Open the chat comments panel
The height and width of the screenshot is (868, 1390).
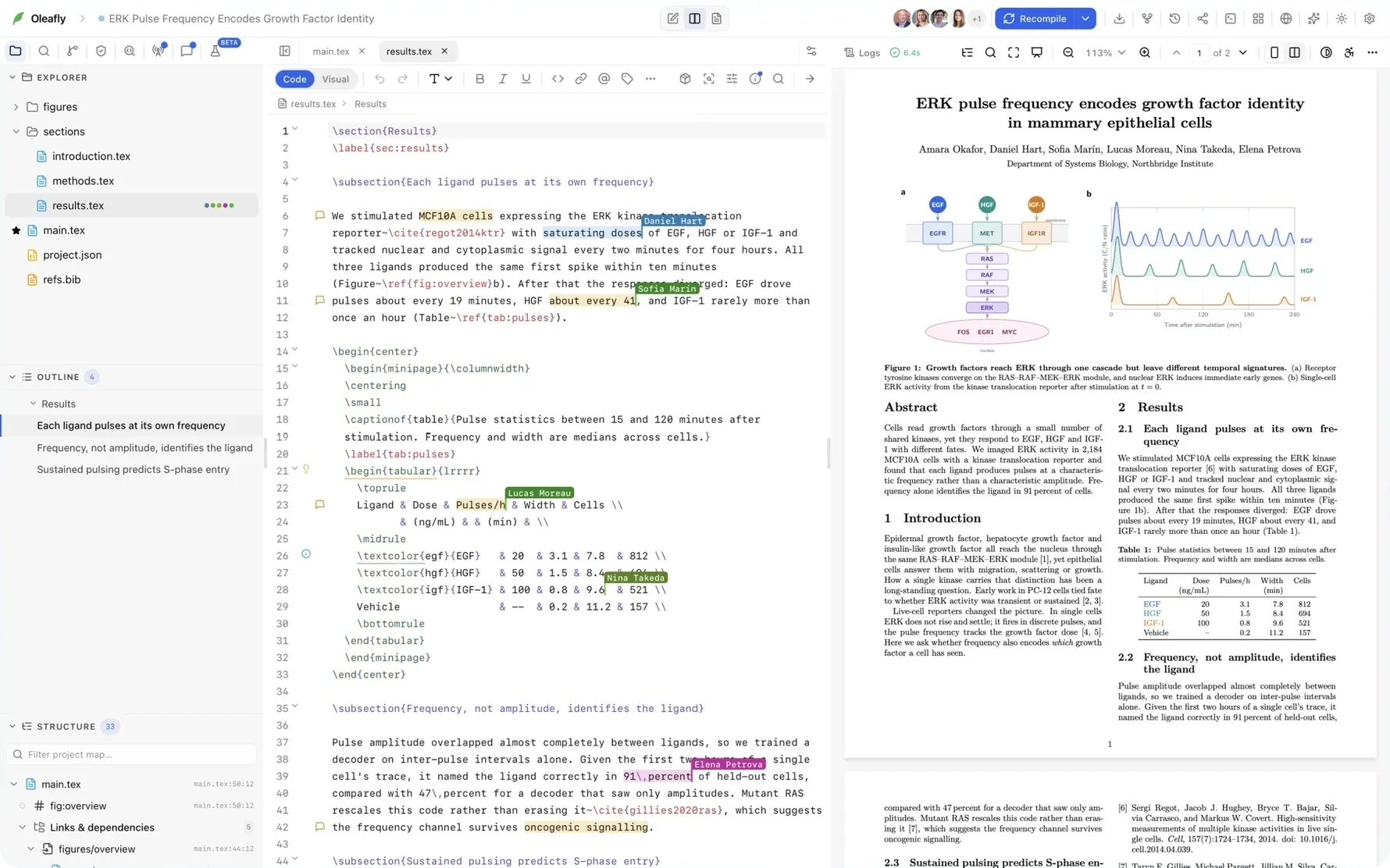tap(187, 51)
